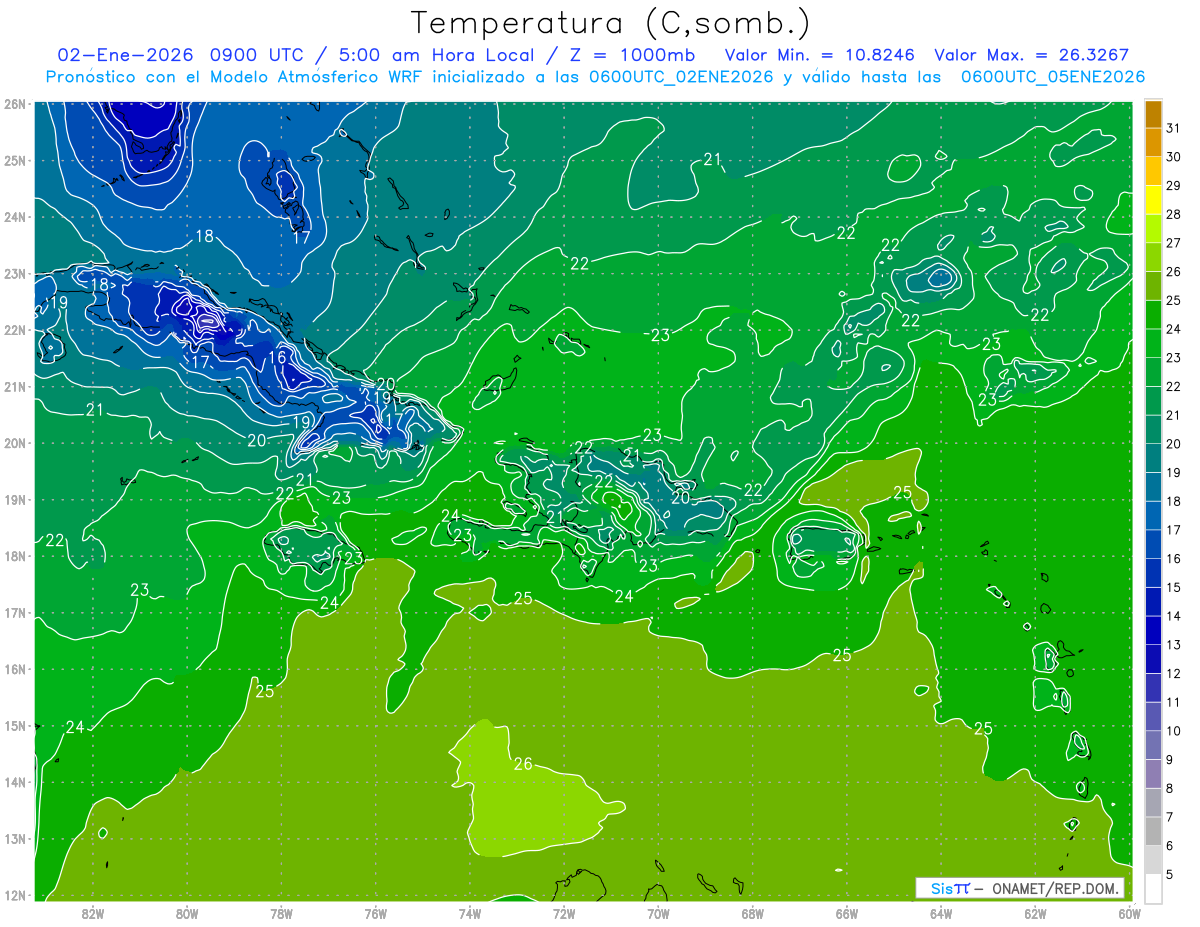
Task: Click the "64W" longitude axis label
Action: click(x=941, y=913)
